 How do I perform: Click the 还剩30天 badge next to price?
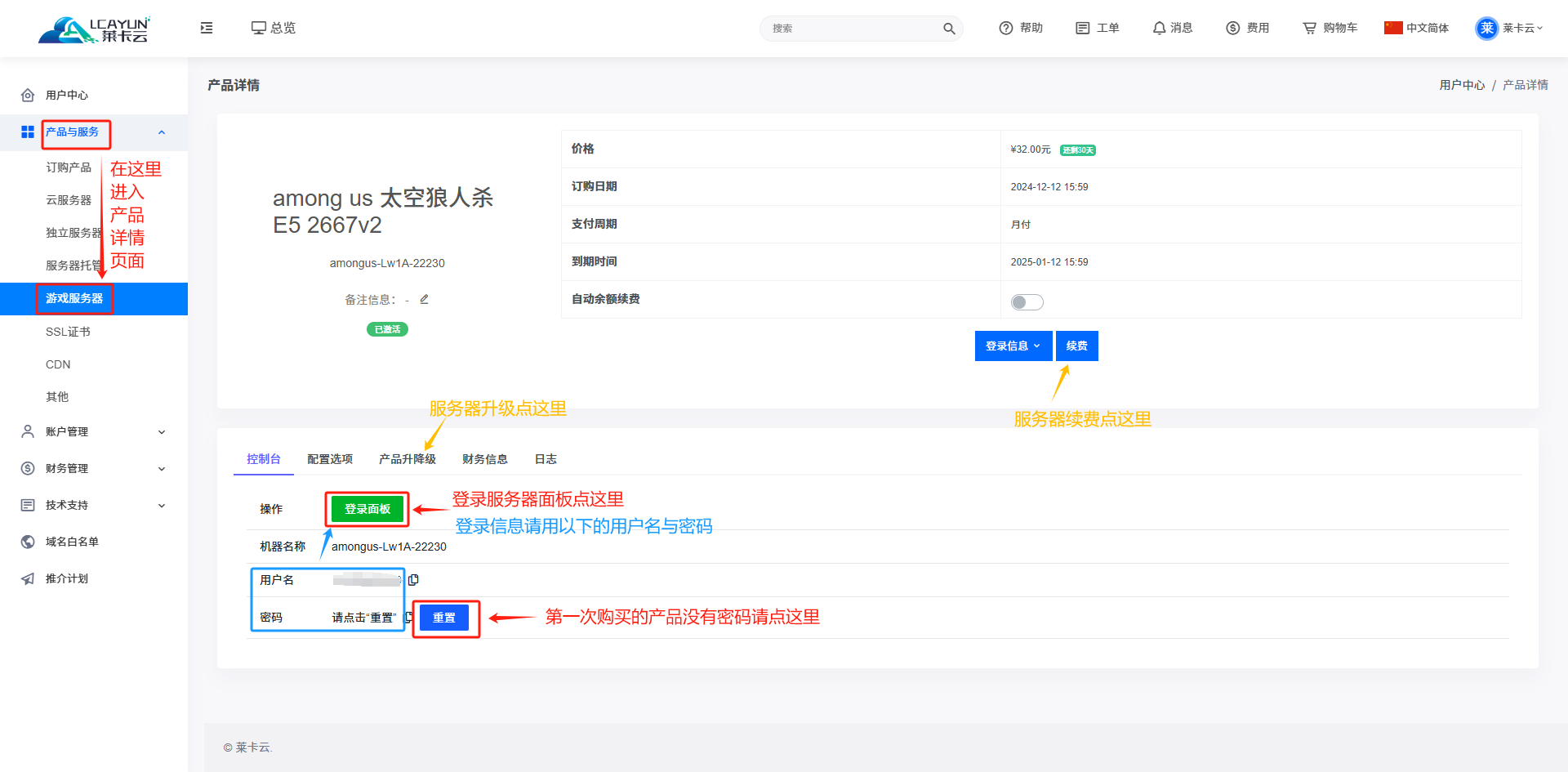click(x=1078, y=150)
